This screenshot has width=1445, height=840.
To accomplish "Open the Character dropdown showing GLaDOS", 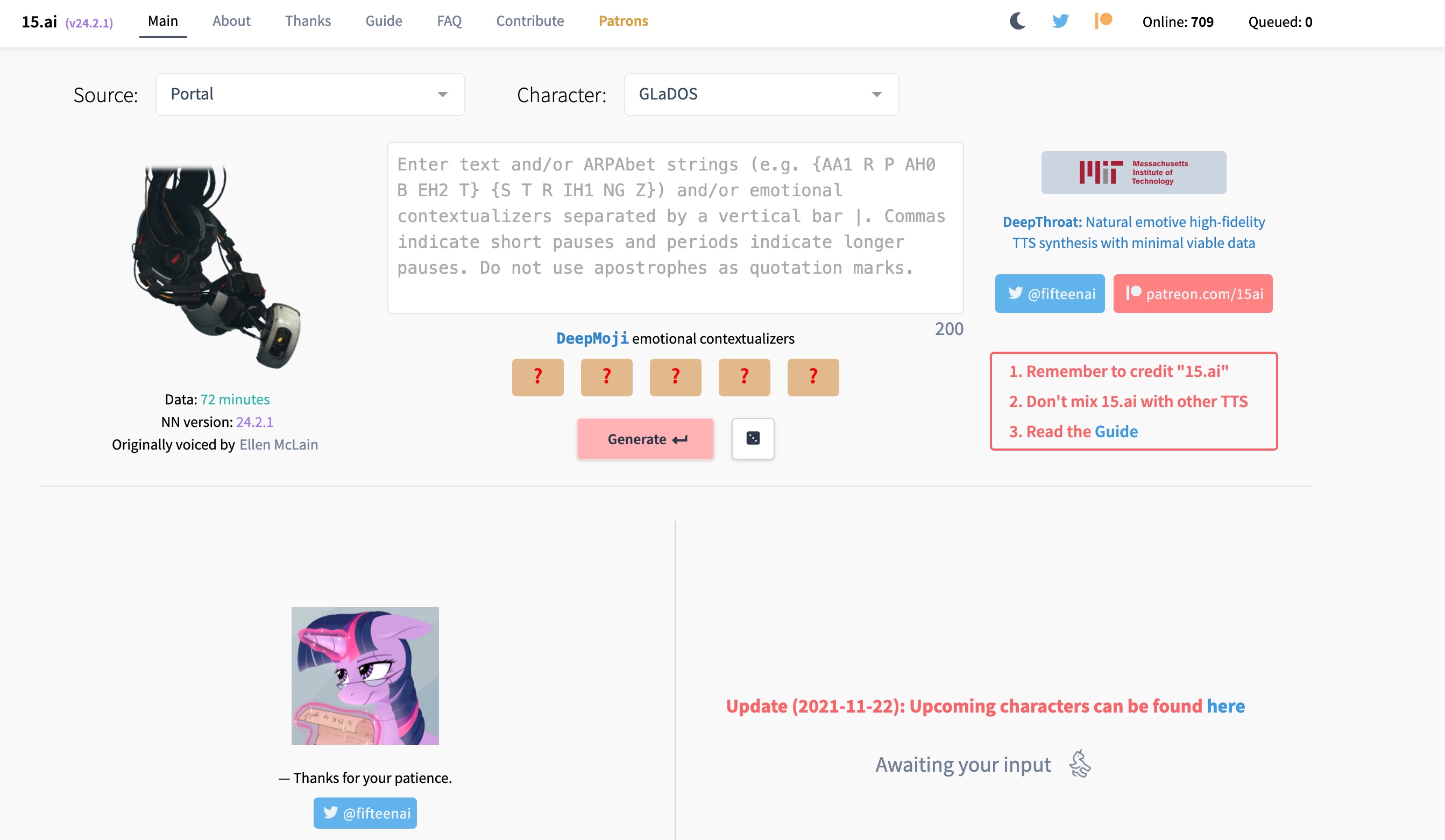I will pyautogui.click(x=761, y=95).
